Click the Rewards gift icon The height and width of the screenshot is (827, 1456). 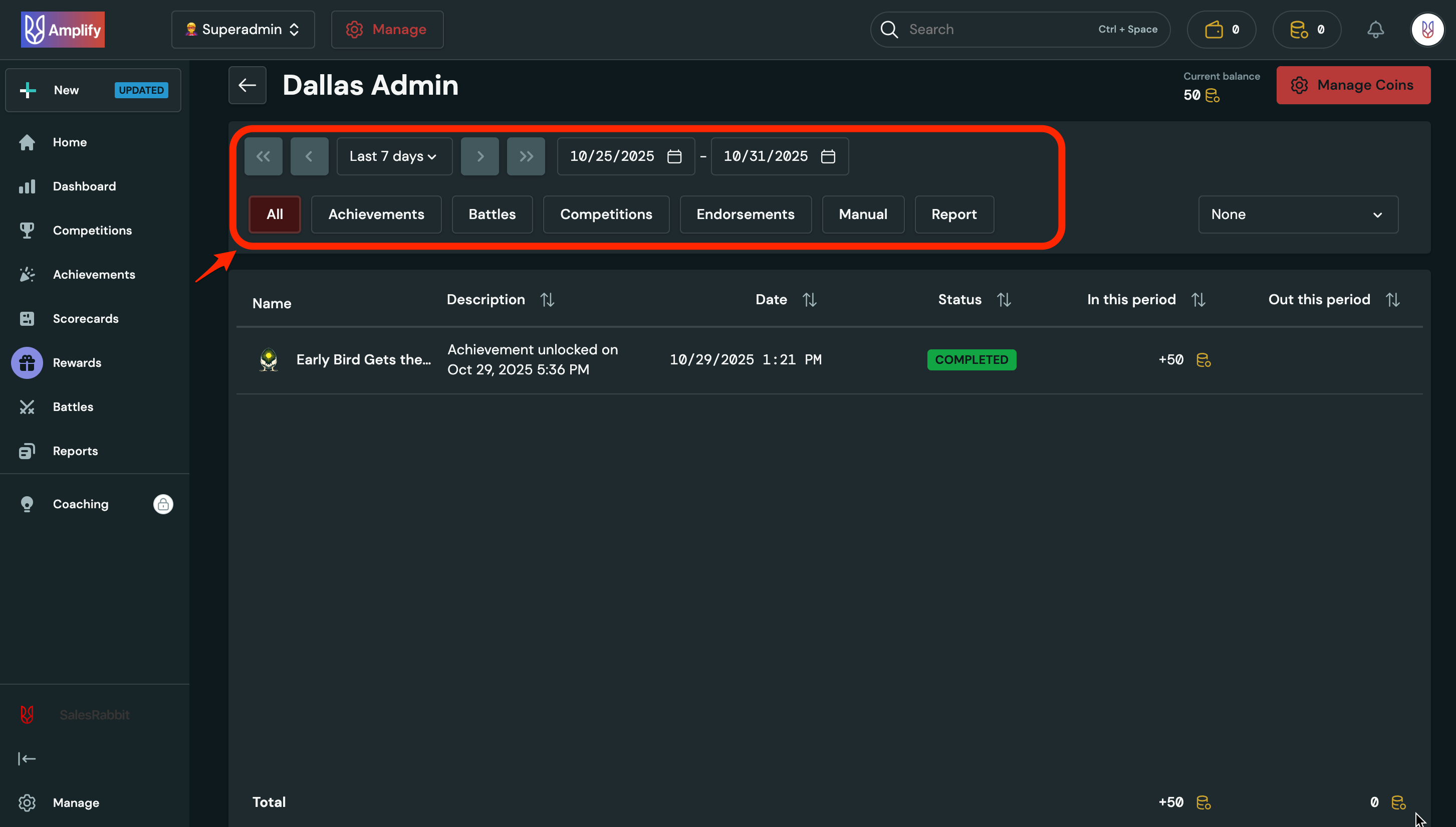tap(27, 362)
